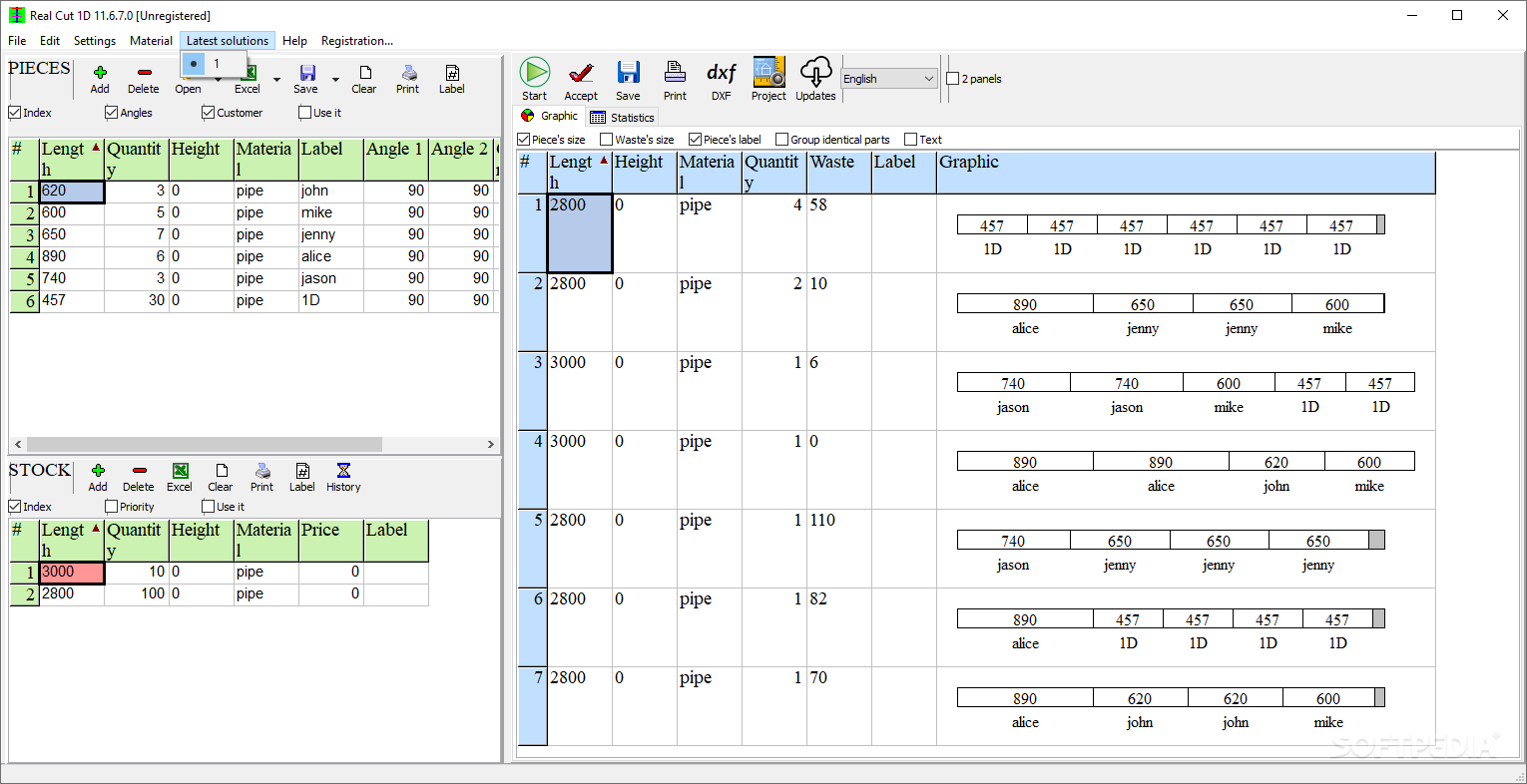Select the stock length cell 2800
The width and height of the screenshot is (1527, 784).
click(72, 594)
